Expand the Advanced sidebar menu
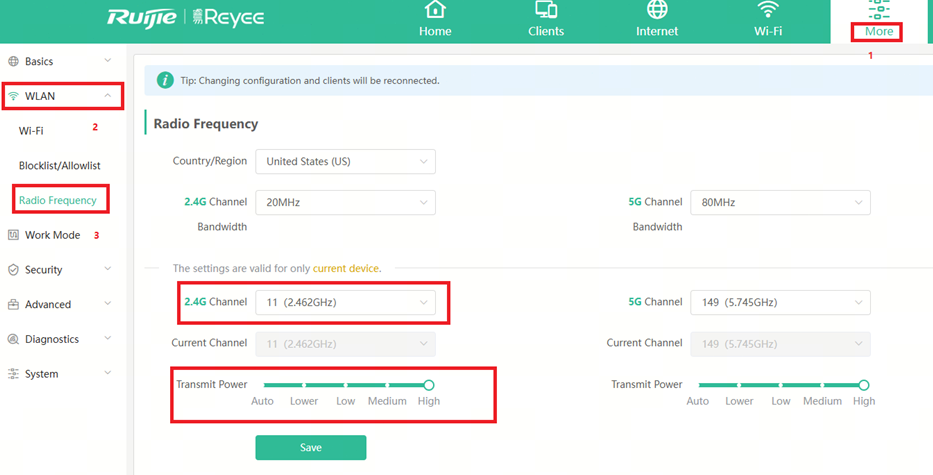 click(60, 304)
